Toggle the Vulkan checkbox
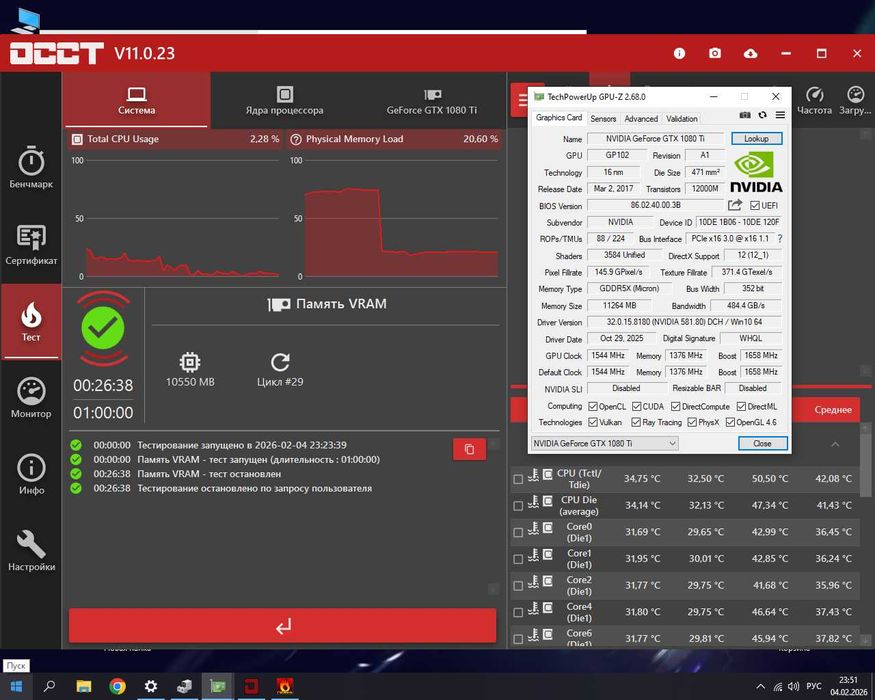Viewport: 875px width, 700px height. [x=593, y=423]
